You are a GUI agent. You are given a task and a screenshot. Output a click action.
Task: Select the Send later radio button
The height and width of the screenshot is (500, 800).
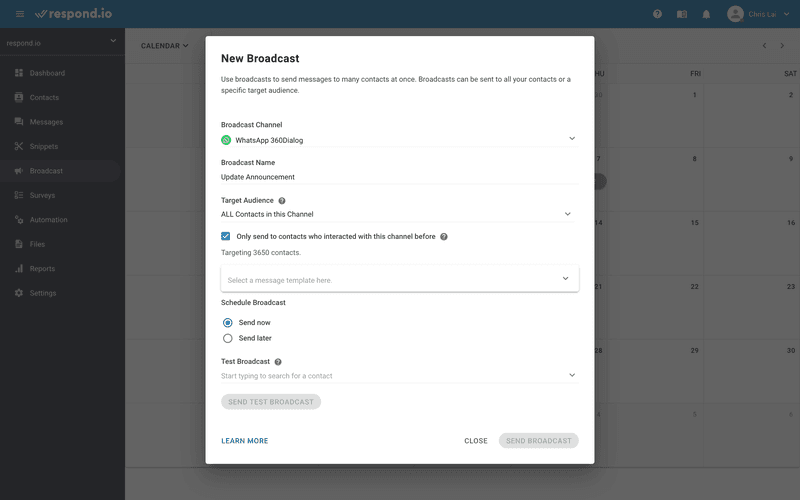click(228, 338)
